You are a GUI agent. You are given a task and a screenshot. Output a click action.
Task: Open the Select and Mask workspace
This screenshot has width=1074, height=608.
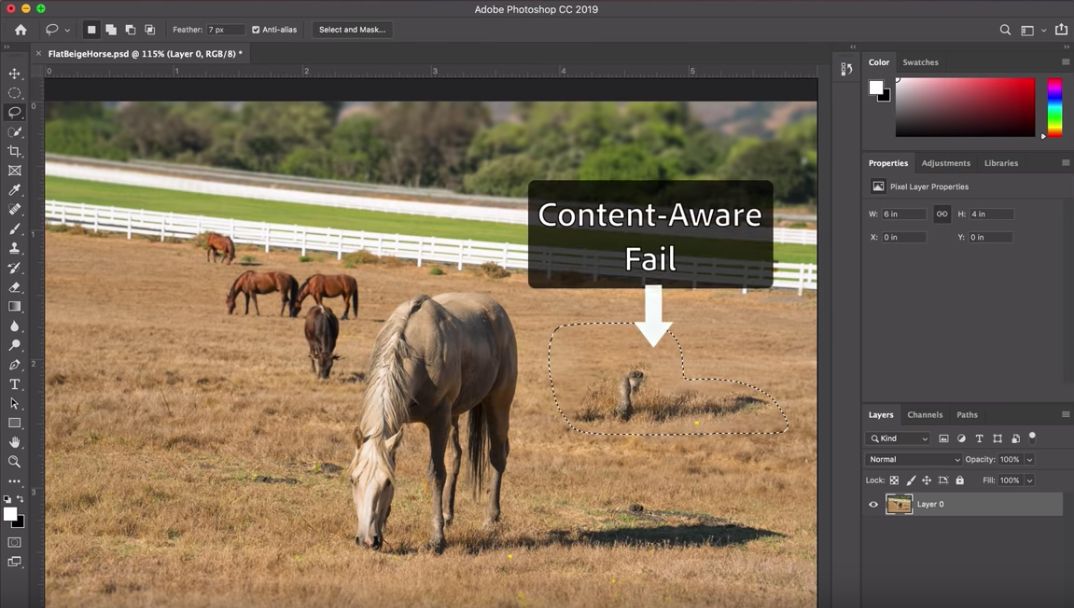pos(351,29)
